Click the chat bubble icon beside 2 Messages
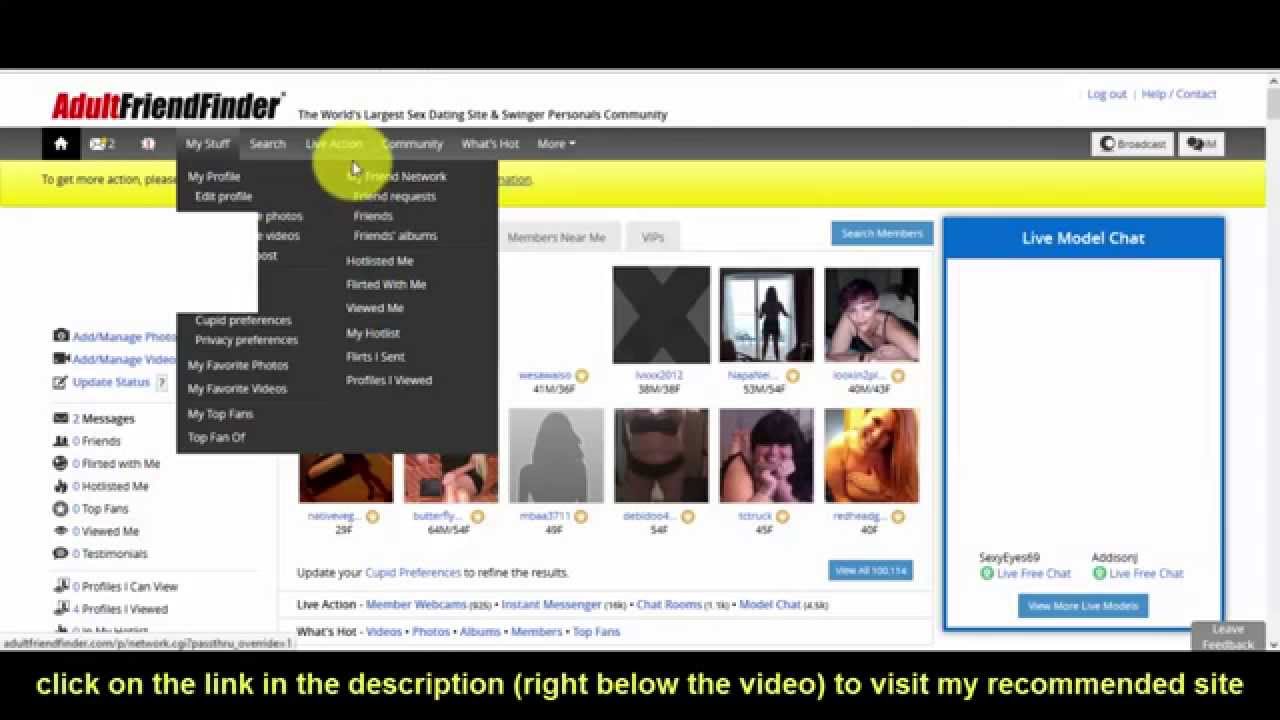This screenshot has height=720, width=1280. pyautogui.click(x=61, y=418)
